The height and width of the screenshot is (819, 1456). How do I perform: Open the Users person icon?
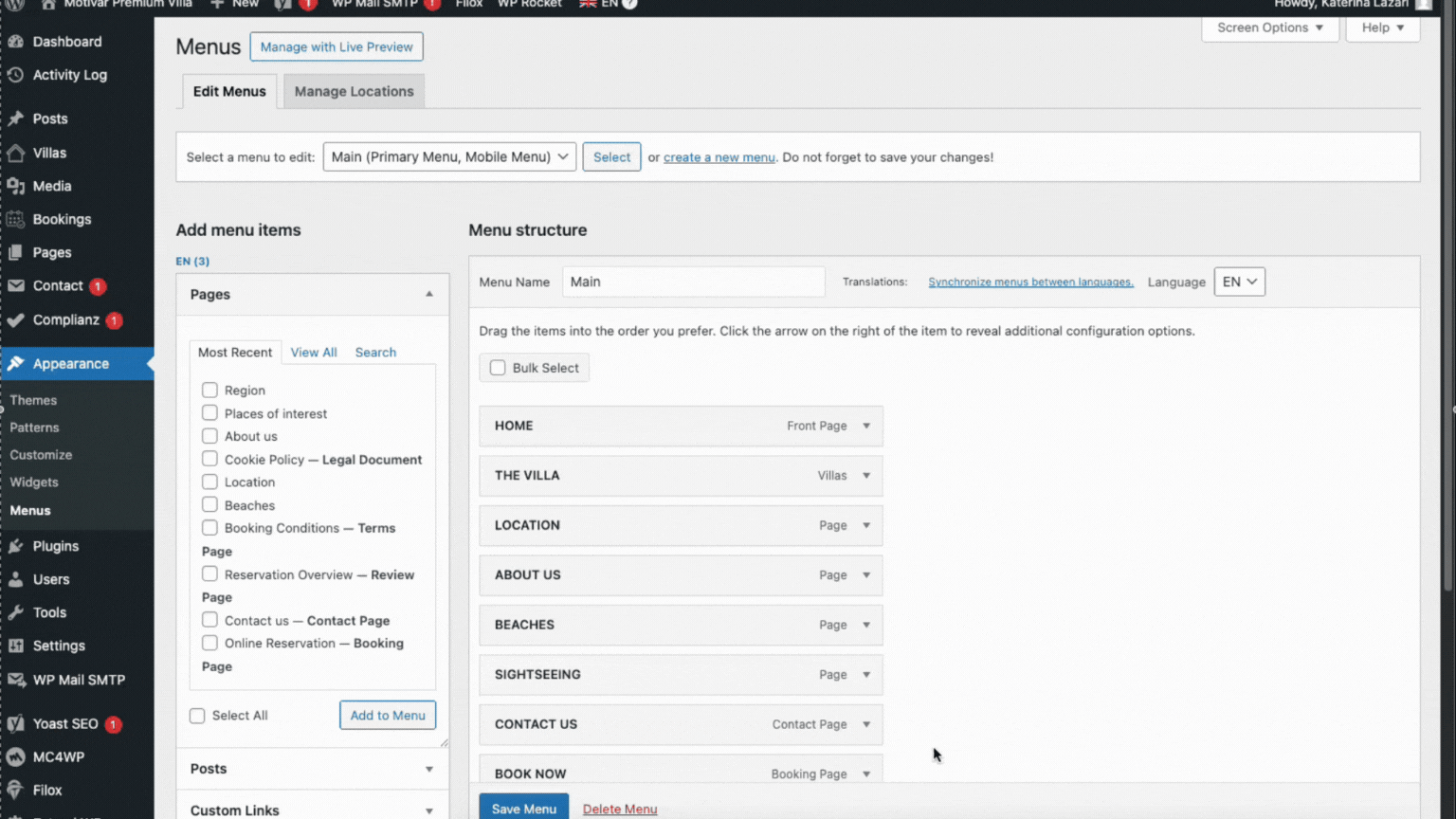tap(15, 579)
